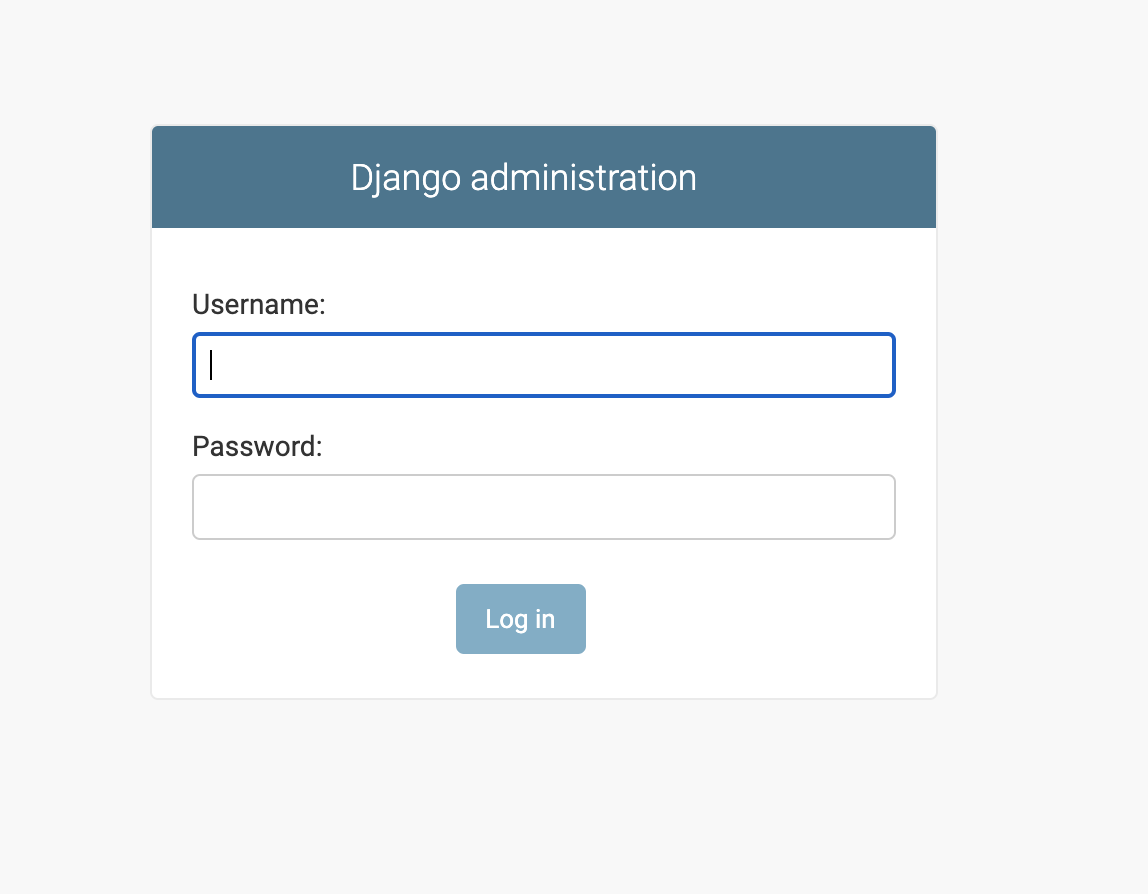Click the gray border of Password box
Viewport: 1148px width, 894px height.
point(543,475)
